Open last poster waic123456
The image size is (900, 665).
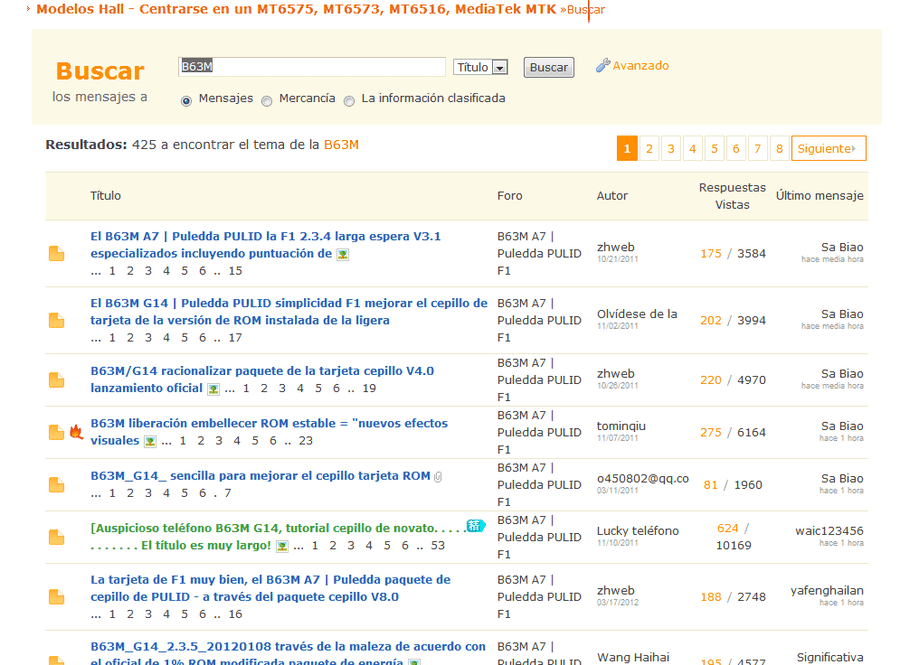tap(829, 531)
